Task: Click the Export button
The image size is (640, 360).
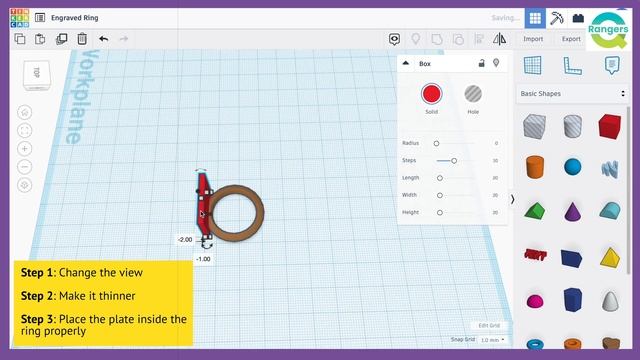Action: 571,39
